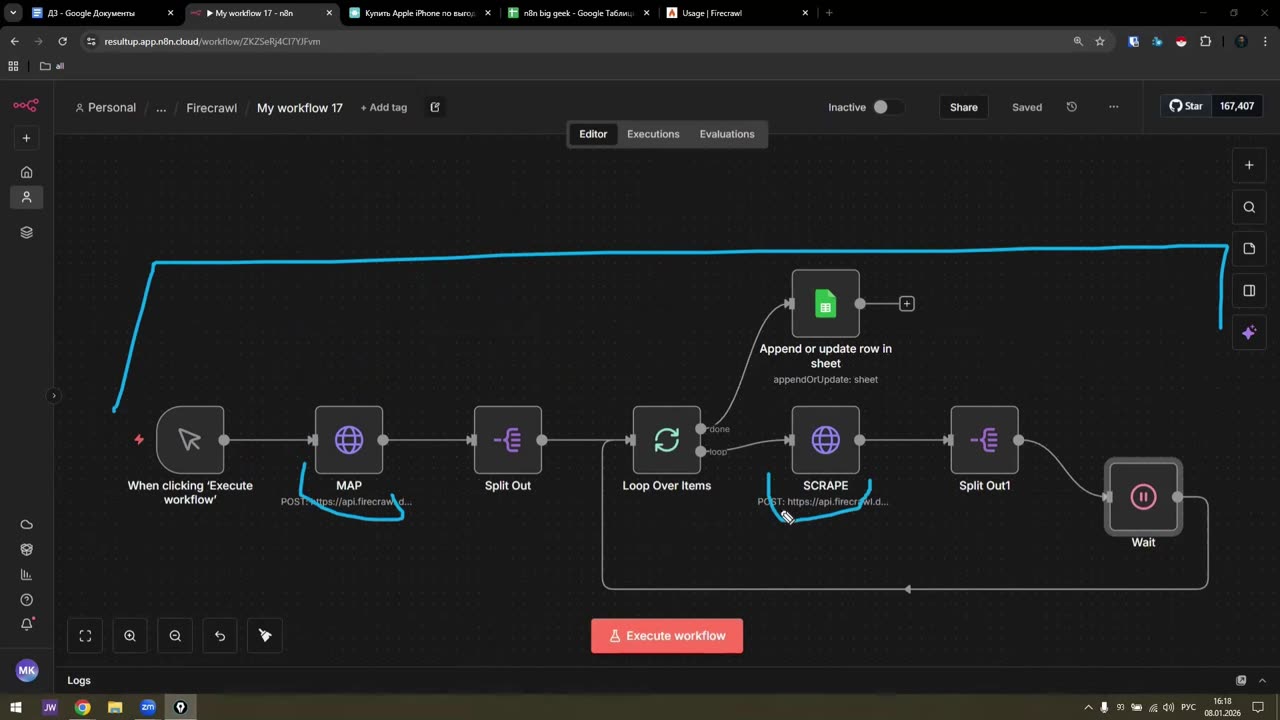Open the n8n logo home link
The height and width of the screenshot is (720, 1280).
pyautogui.click(x=26, y=105)
